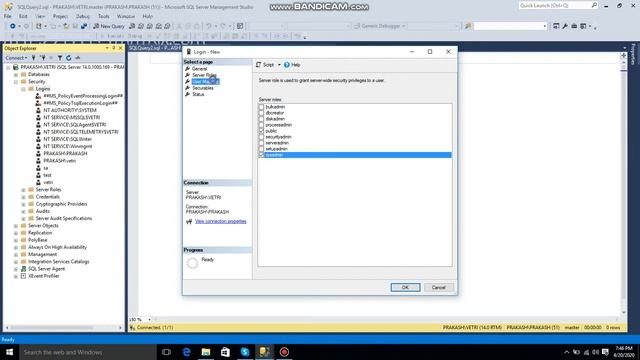Click the Script icon in Login dialog
The width and height of the screenshot is (640, 360).
[x=258, y=65]
